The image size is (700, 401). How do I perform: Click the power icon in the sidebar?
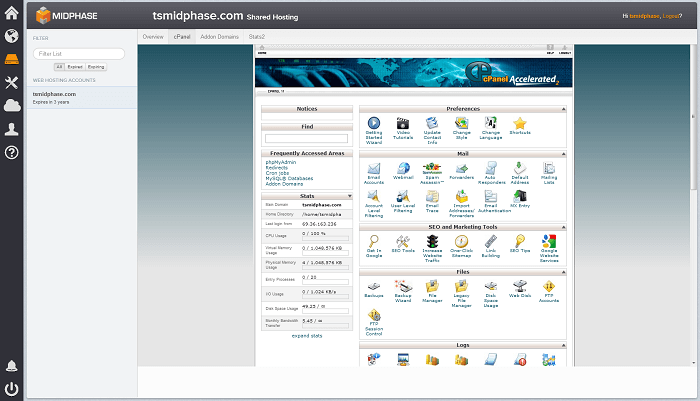click(12, 389)
